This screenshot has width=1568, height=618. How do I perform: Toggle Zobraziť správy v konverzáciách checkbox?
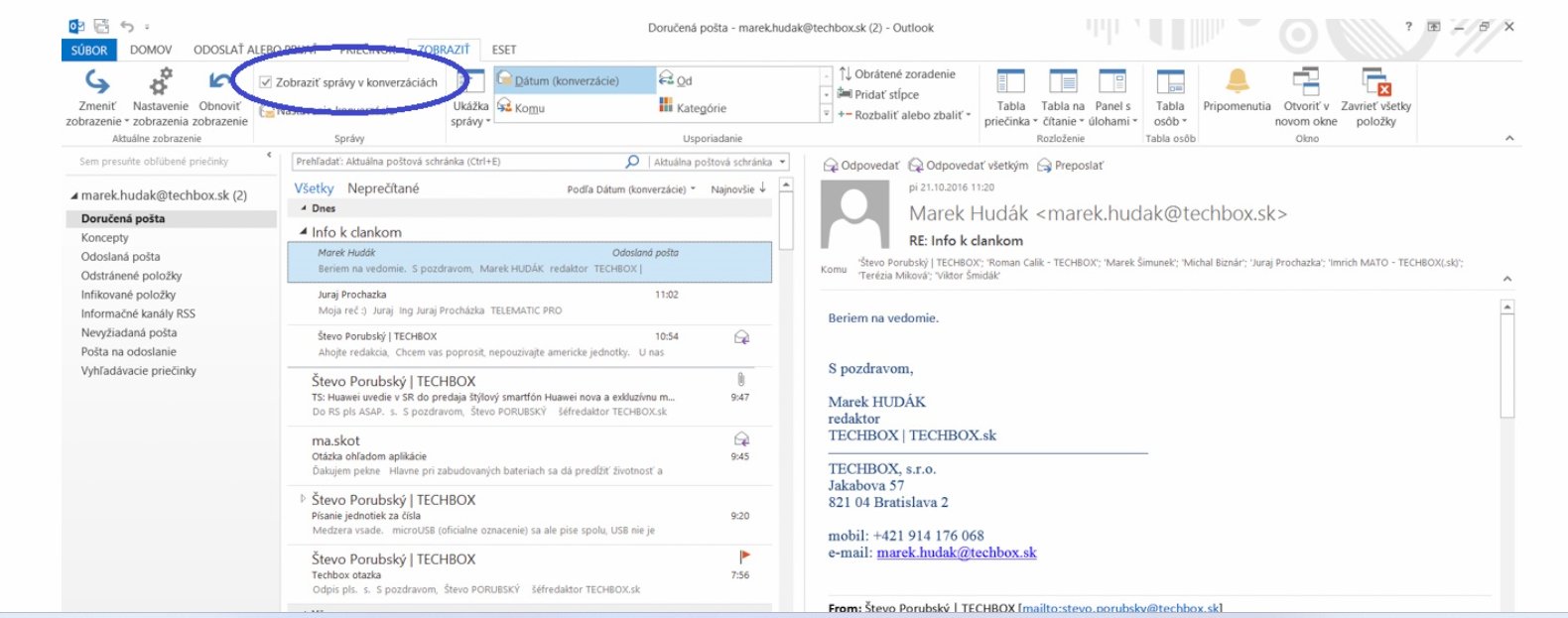point(266,82)
